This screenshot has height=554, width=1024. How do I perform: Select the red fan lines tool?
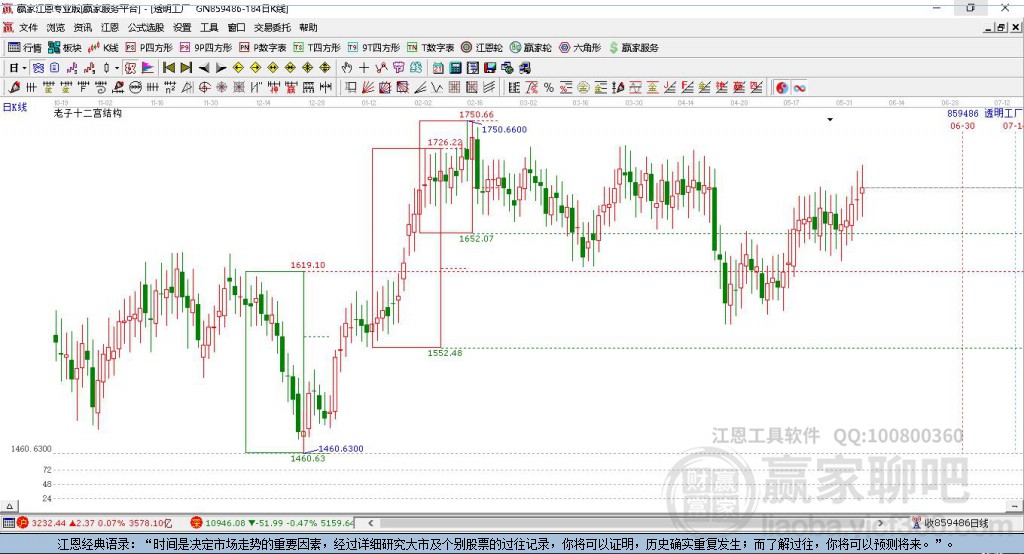point(368,88)
